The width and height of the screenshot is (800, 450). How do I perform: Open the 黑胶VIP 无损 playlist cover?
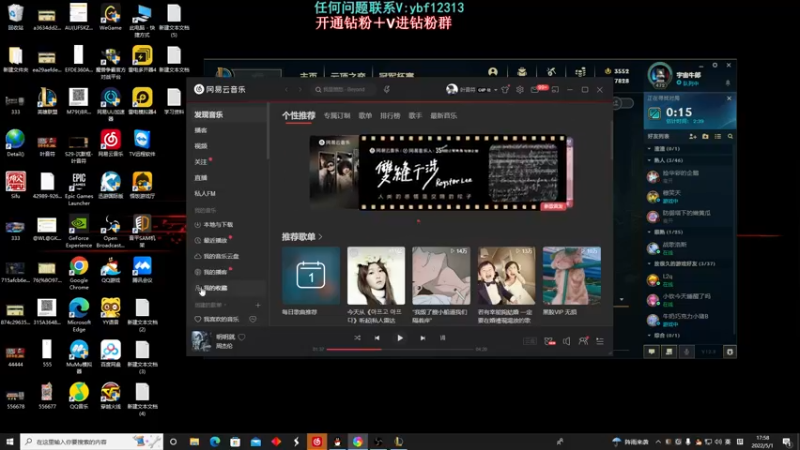tap(571, 276)
